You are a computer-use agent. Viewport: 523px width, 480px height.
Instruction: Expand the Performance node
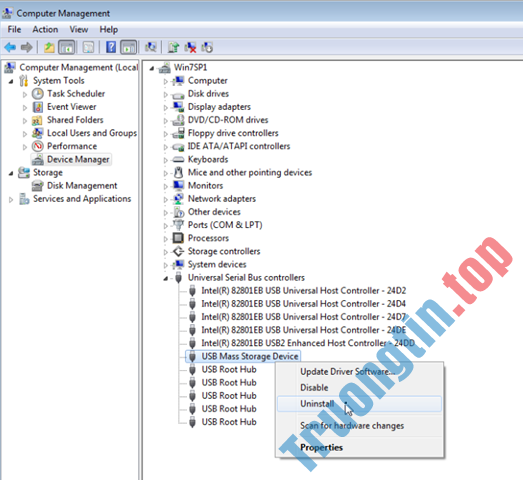[25, 147]
